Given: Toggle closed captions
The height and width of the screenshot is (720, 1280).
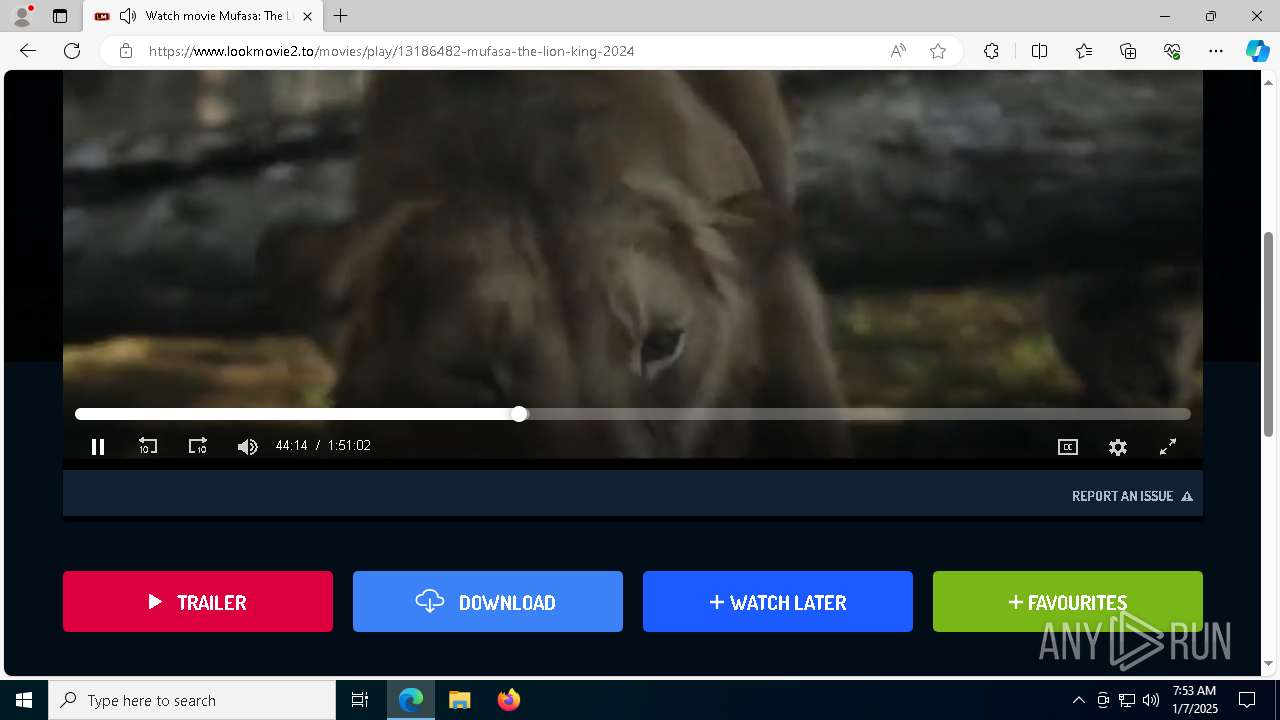Looking at the screenshot, I should (x=1068, y=447).
